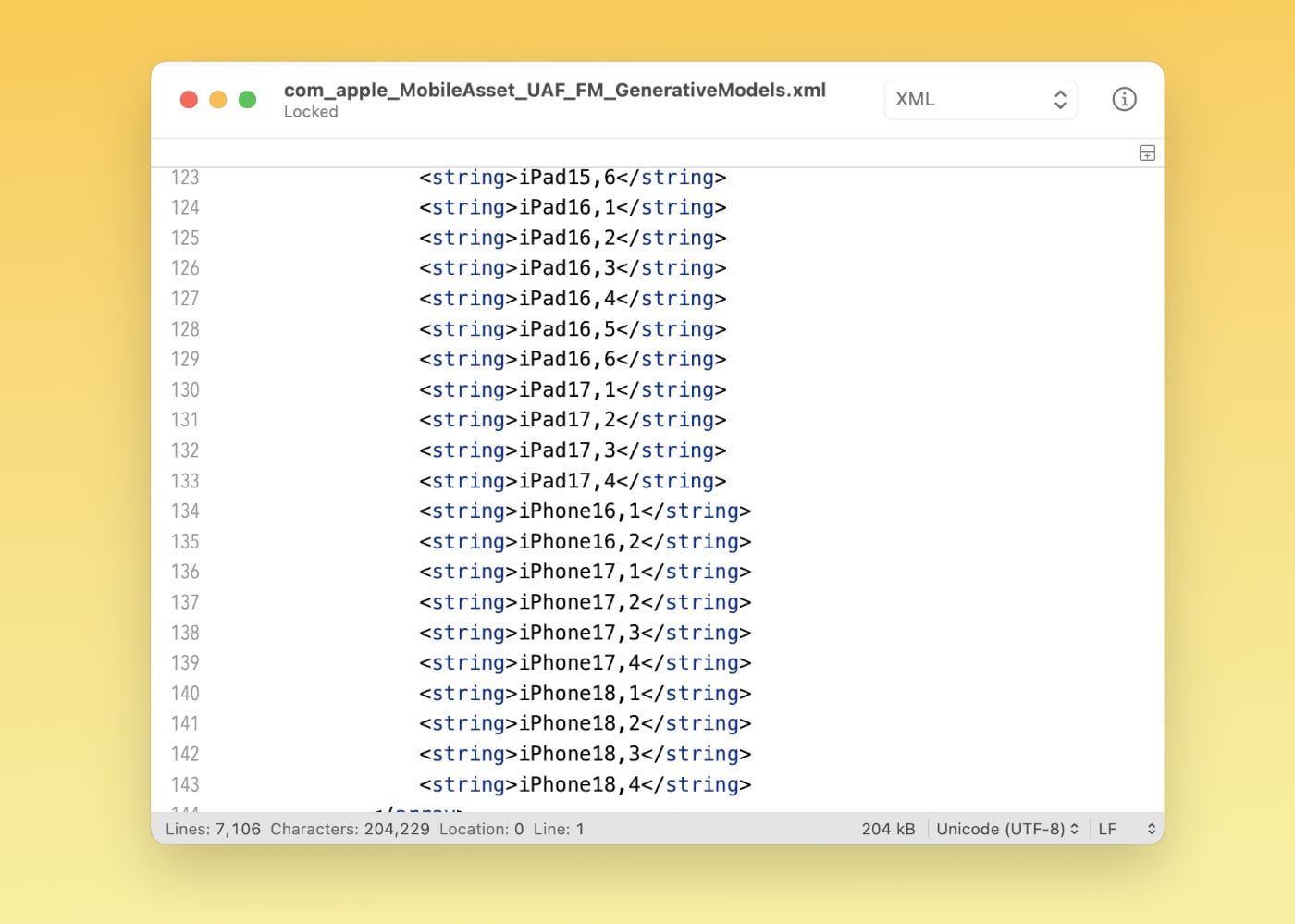Click the 204 kB file size
Viewport: 1295px width, 924px height.
click(x=888, y=829)
